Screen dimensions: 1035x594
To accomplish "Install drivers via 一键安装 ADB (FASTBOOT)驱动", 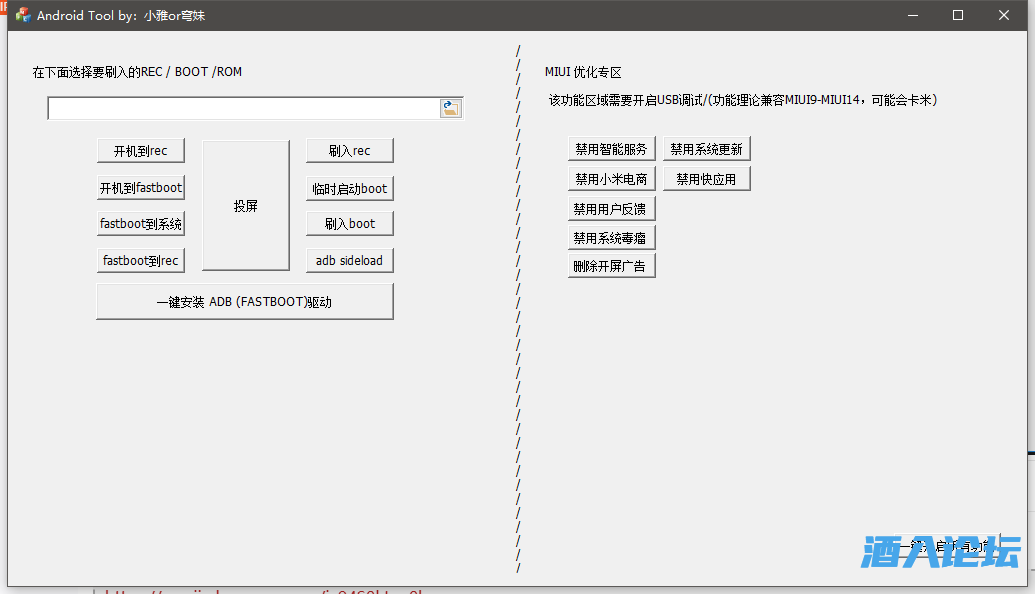I will pos(245,302).
